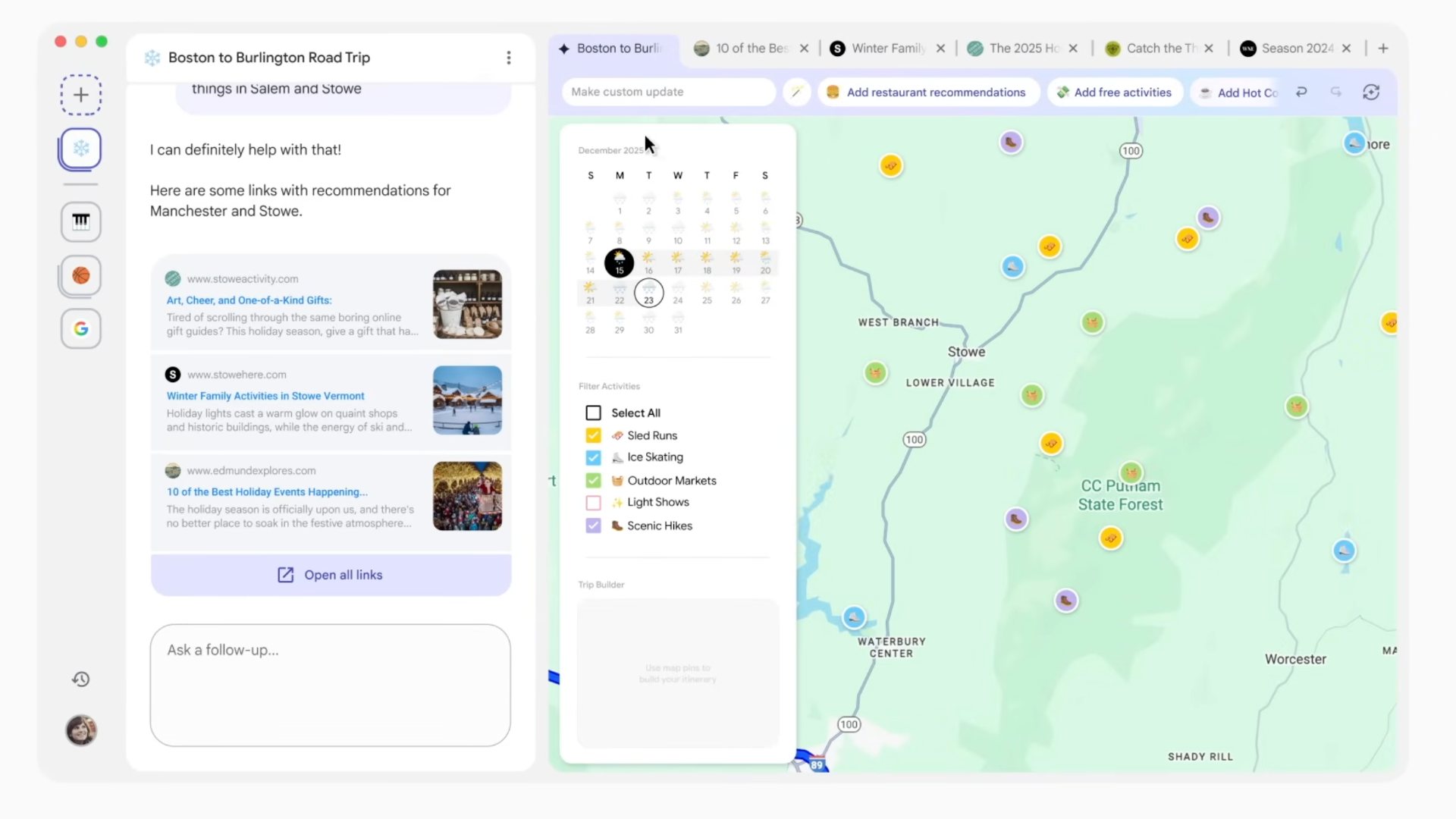Disable the Sled Runs filter
This screenshot has height=819, width=1456.
point(592,435)
